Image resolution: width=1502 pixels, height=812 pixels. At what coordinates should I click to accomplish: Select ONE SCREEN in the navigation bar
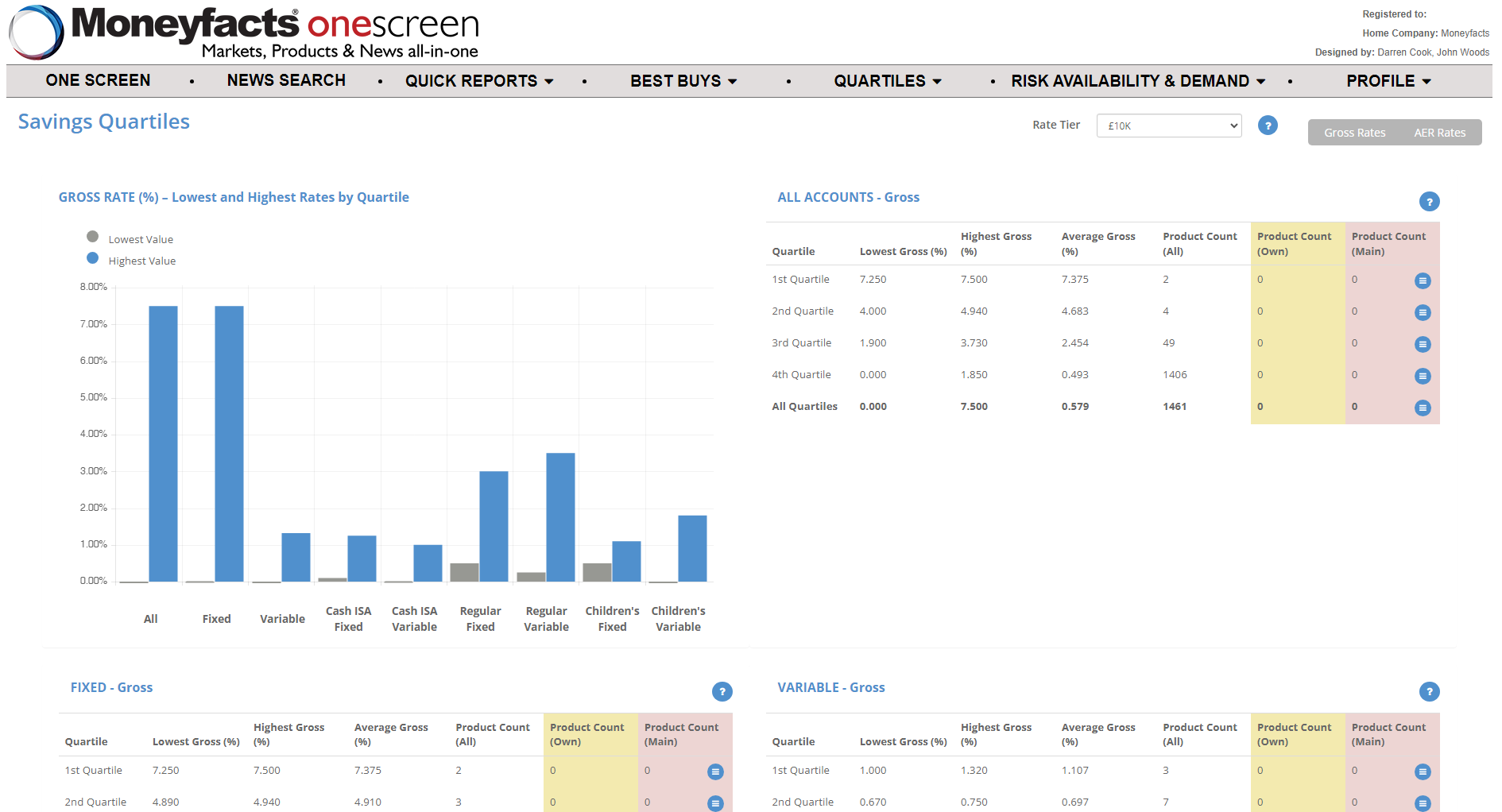[98, 80]
